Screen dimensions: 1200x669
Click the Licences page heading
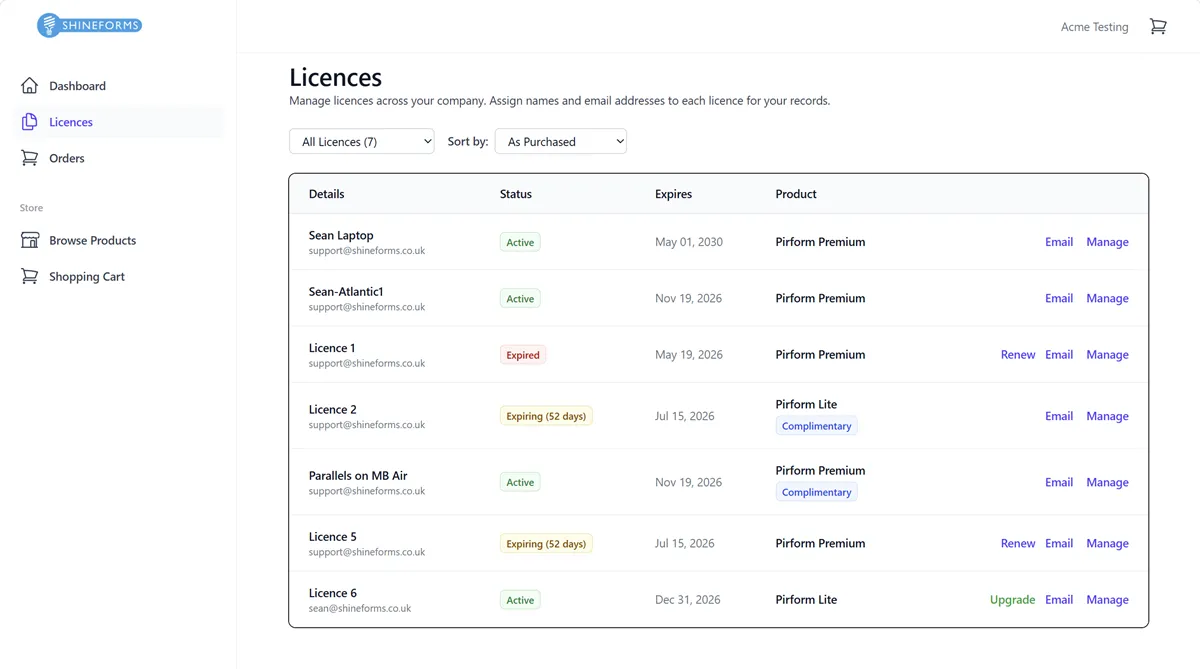[x=335, y=77]
